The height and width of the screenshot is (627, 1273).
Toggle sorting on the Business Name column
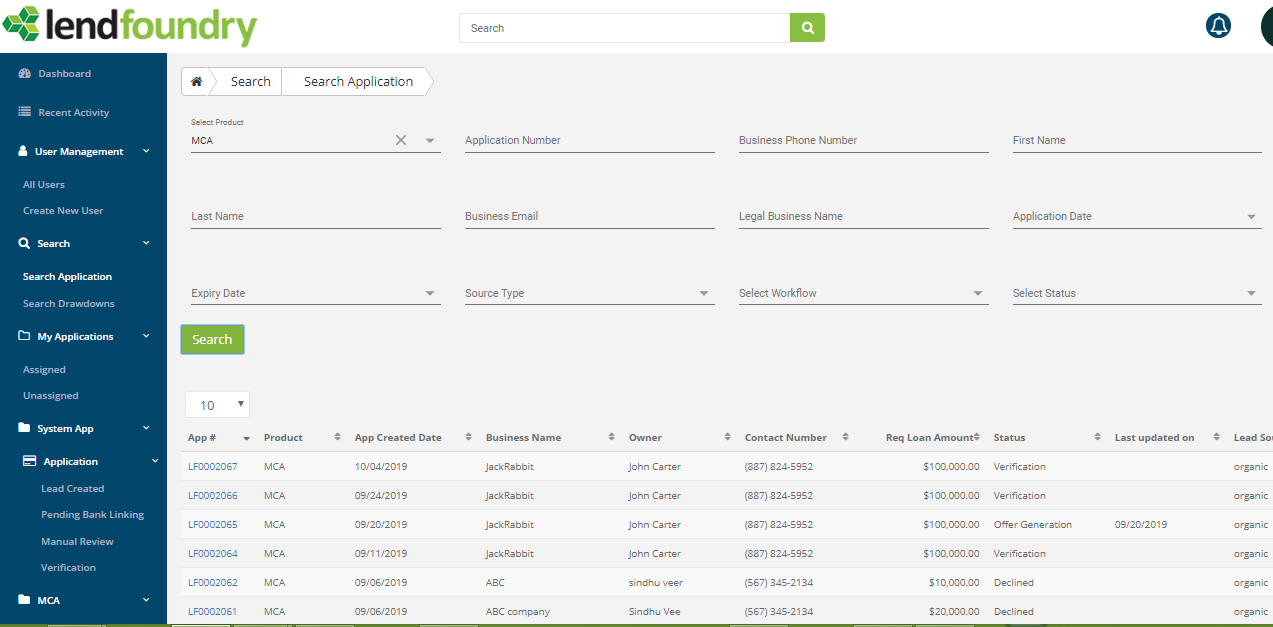coord(611,437)
